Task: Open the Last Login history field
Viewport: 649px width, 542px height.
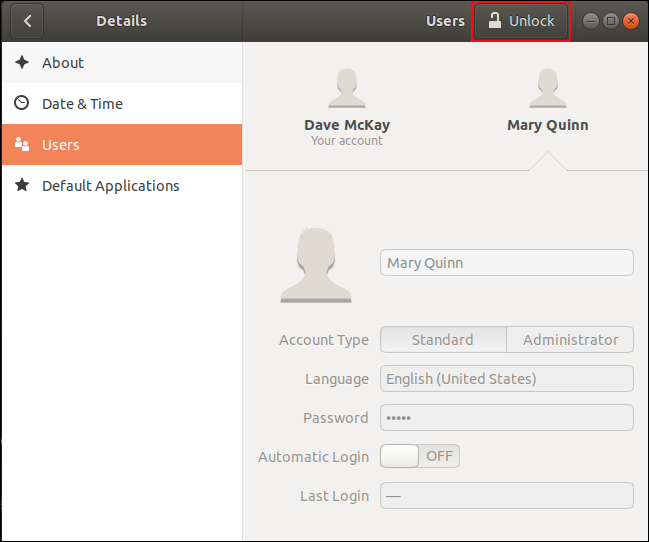Action: [507, 495]
